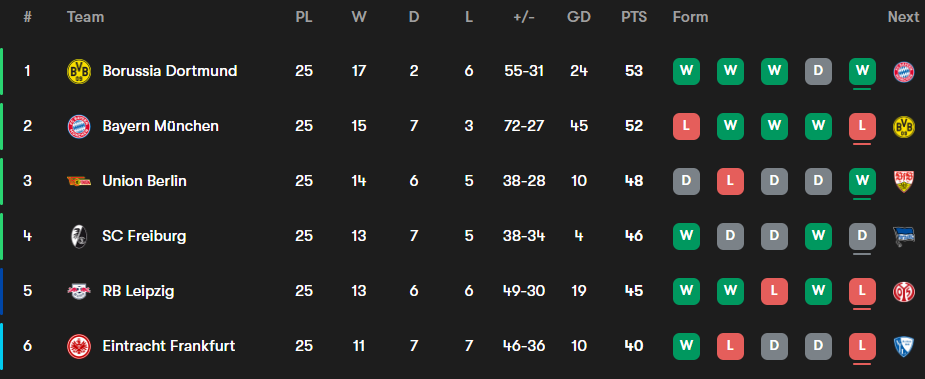Viewport: 925px width, 379px height.
Task: Sort table by GD column header
Action: tap(579, 17)
